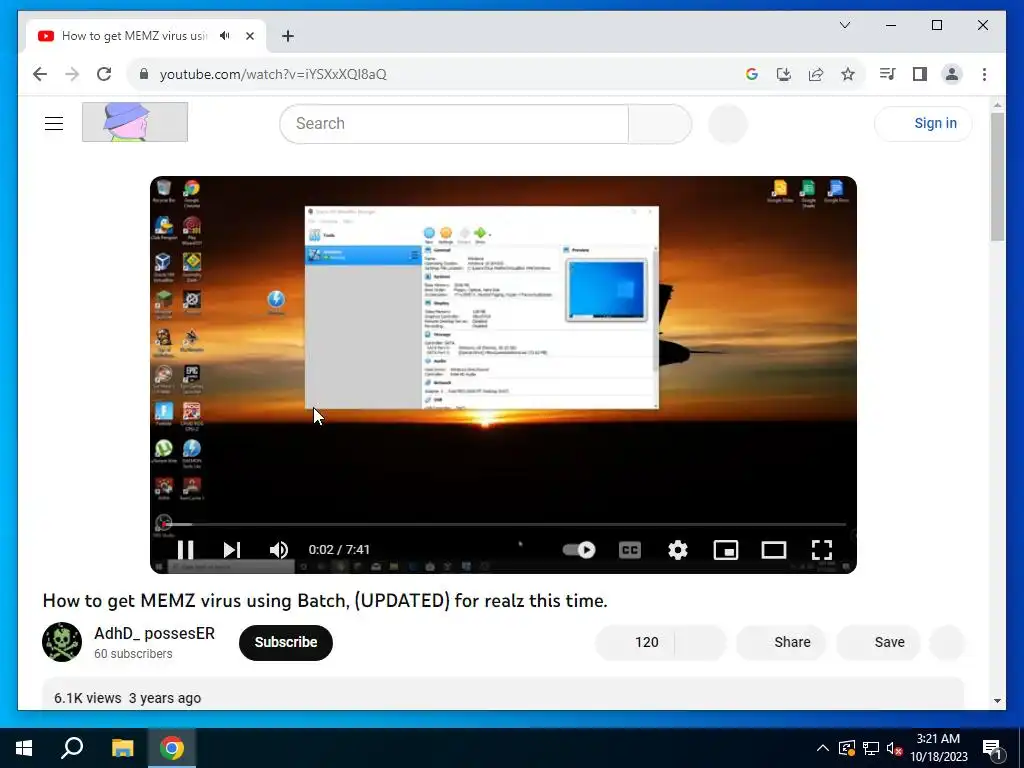
Task: Click Sign in button
Action: click(923, 123)
